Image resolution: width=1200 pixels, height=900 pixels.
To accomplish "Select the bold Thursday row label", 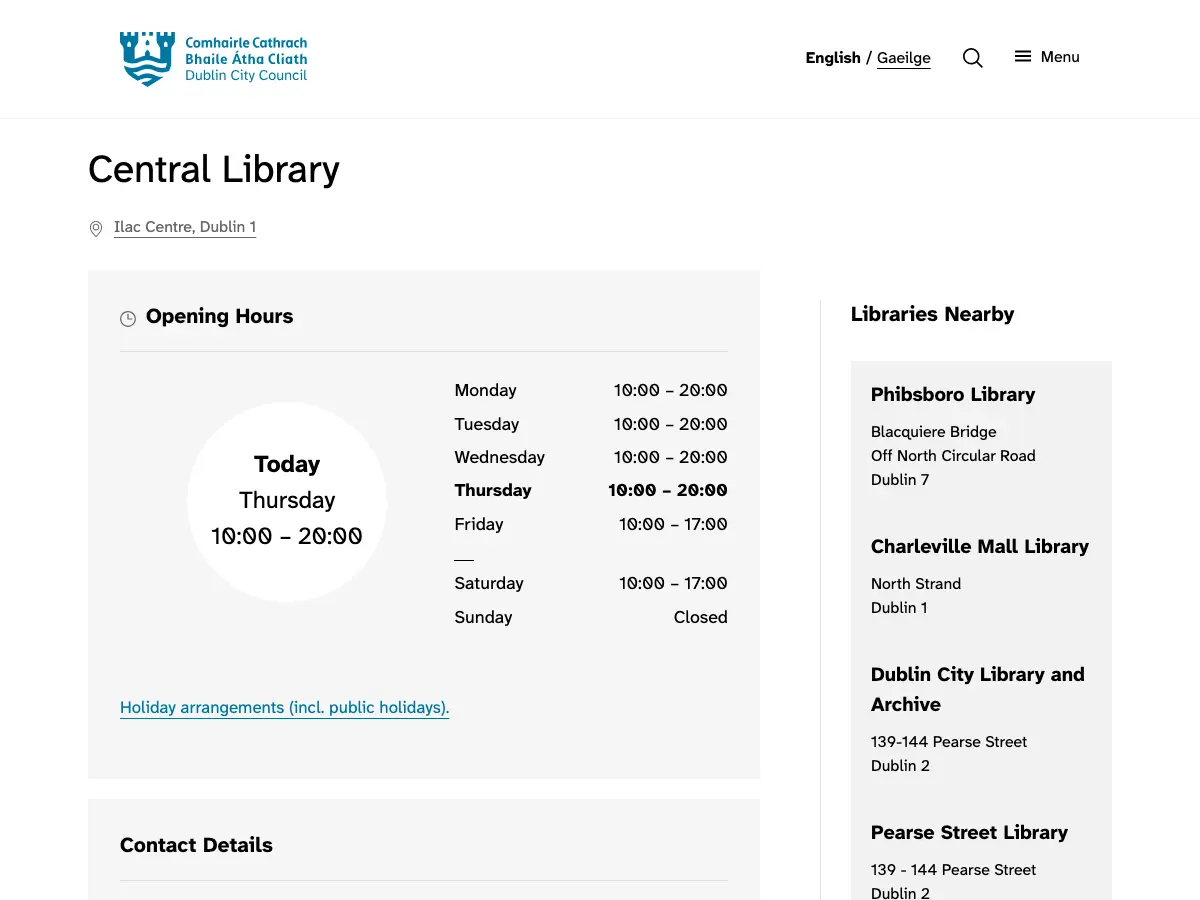I will point(493,490).
